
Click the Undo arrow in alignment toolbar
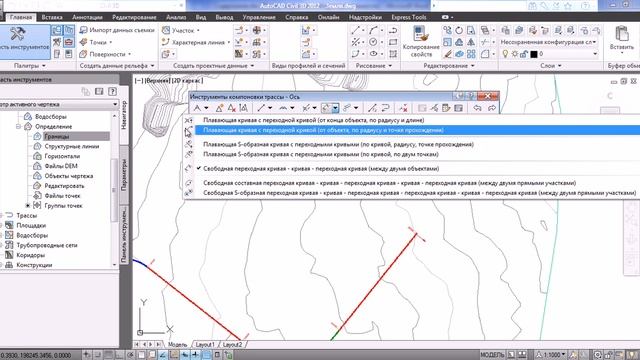(477, 108)
